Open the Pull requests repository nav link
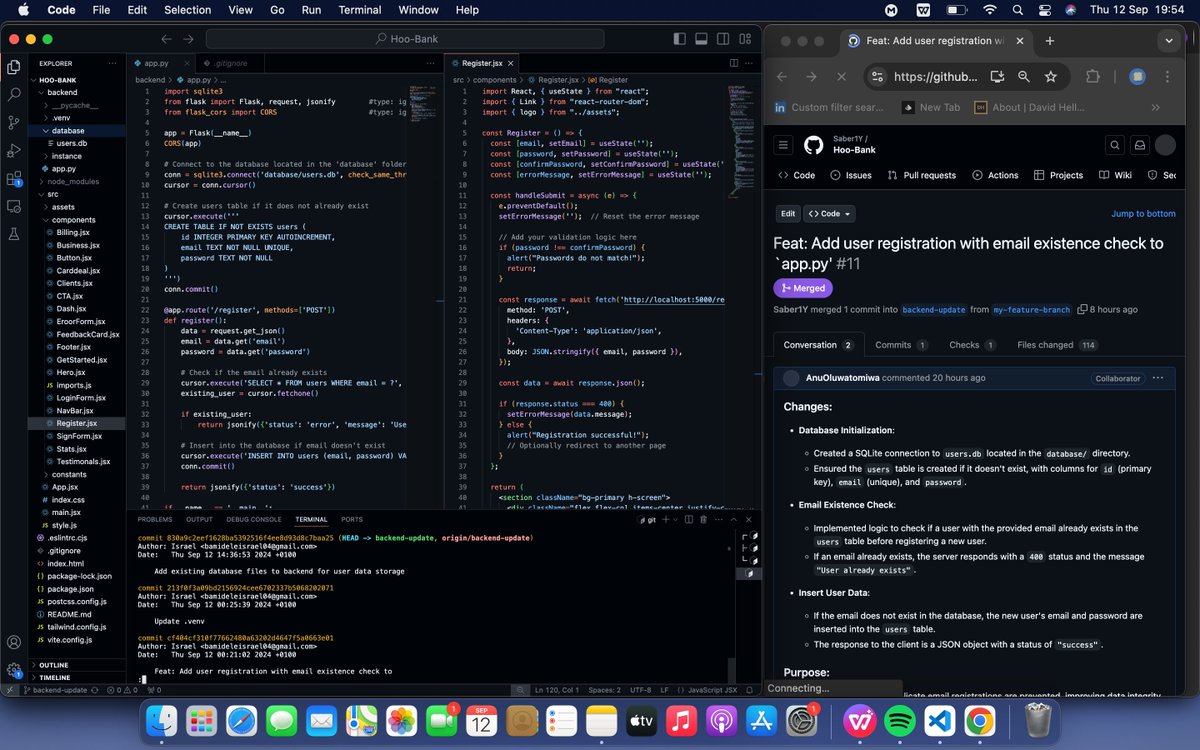Image resolution: width=1200 pixels, height=750 pixels. click(922, 175)
